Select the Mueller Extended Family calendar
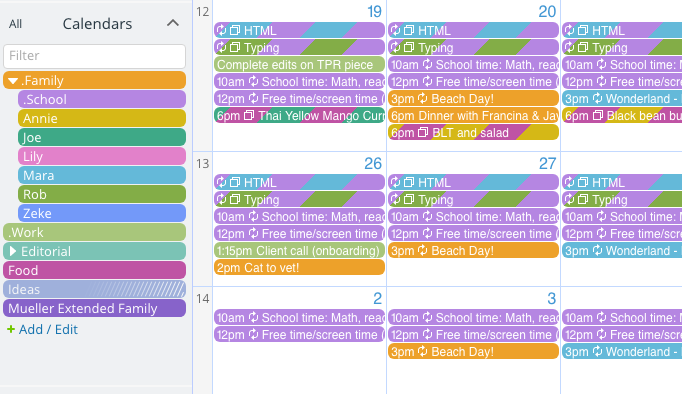Screen dimensions: 682x394 pos(94,308)
